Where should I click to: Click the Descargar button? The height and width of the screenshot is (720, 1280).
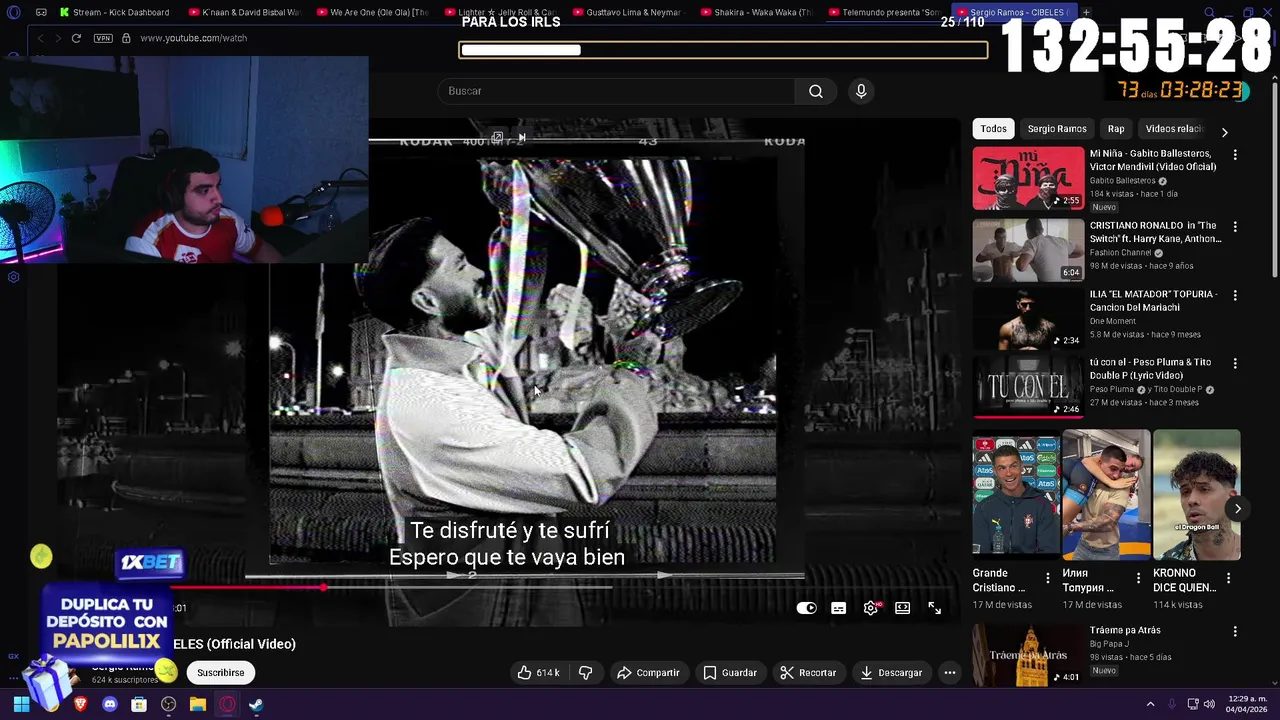pos(891,673)
